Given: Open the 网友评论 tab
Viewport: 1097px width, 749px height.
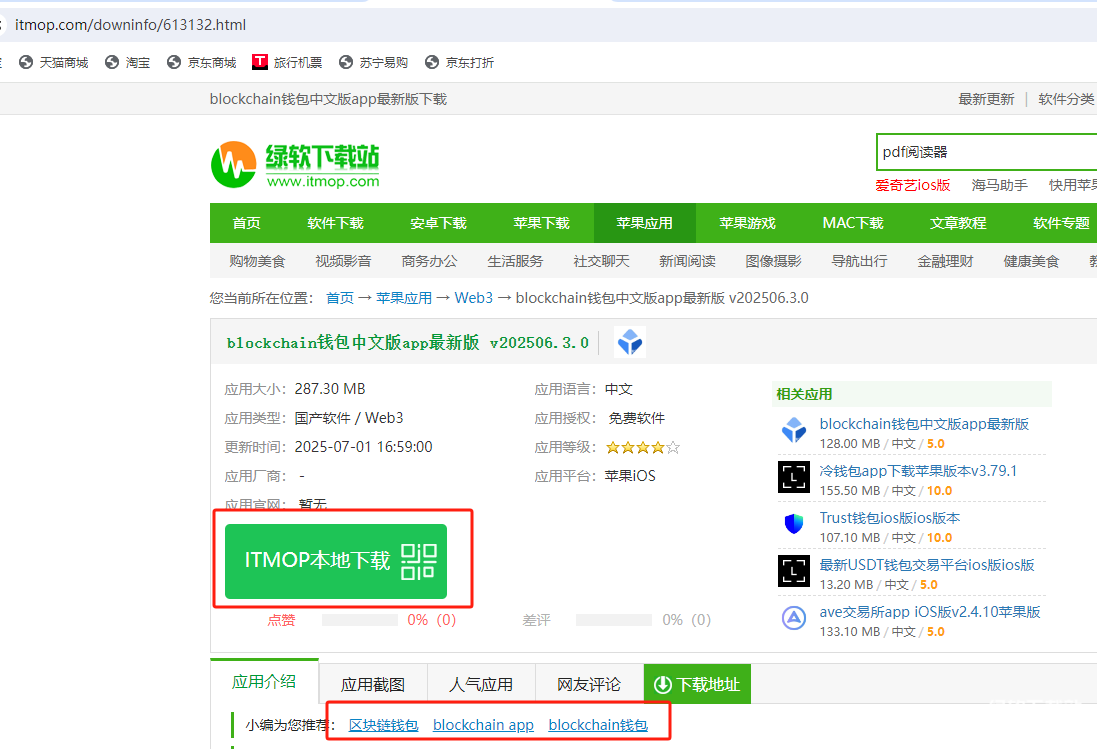Looking at the screenshot, I should pos(590,684).
